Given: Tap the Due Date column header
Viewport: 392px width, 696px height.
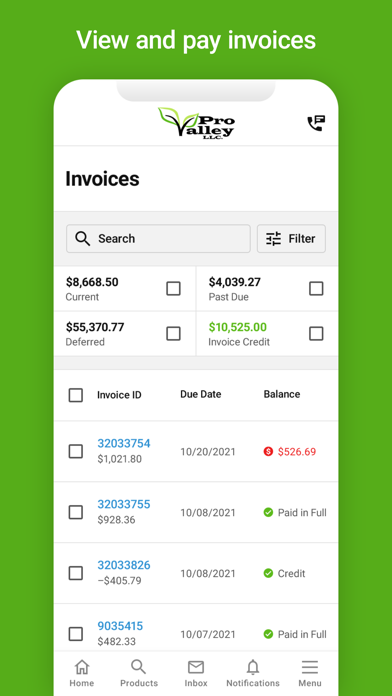Looking at the screenshot, I should (x=201, y=394).
